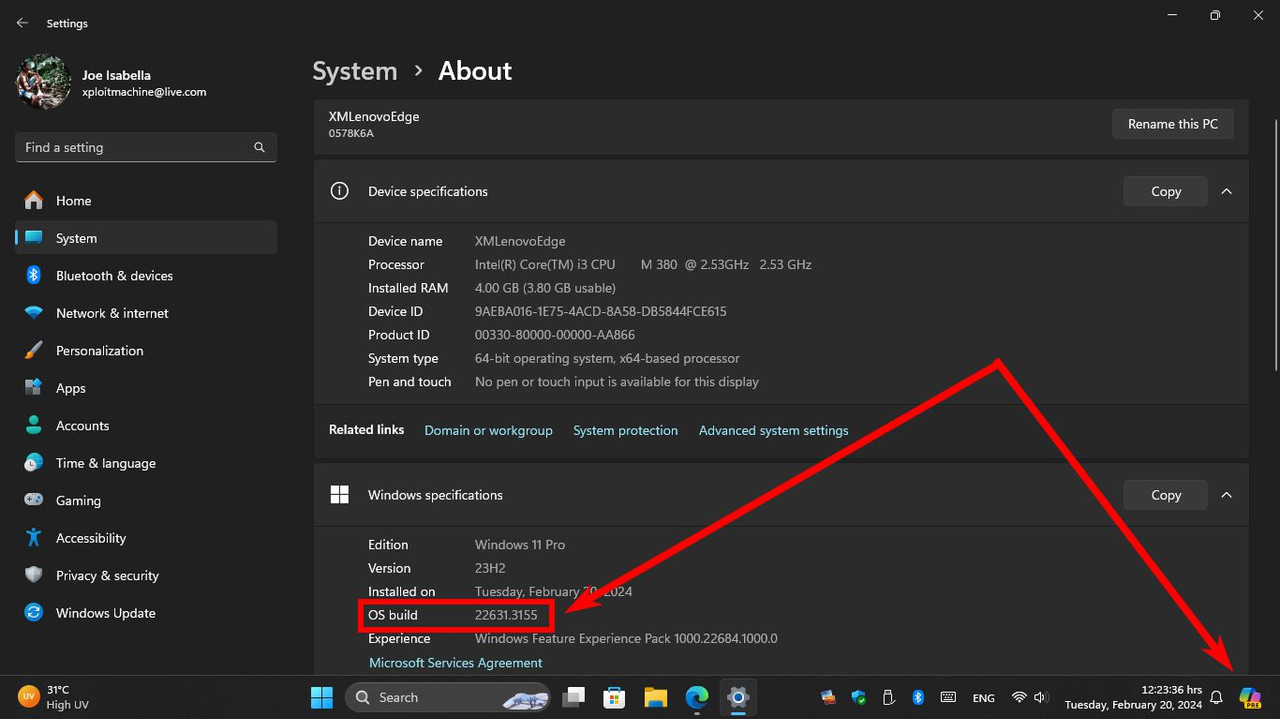Open File Explorer from the taskbar
Image resolution: width=1280 pixels, height=719 pixels.
pyautogui.click(x=655, y=697)
